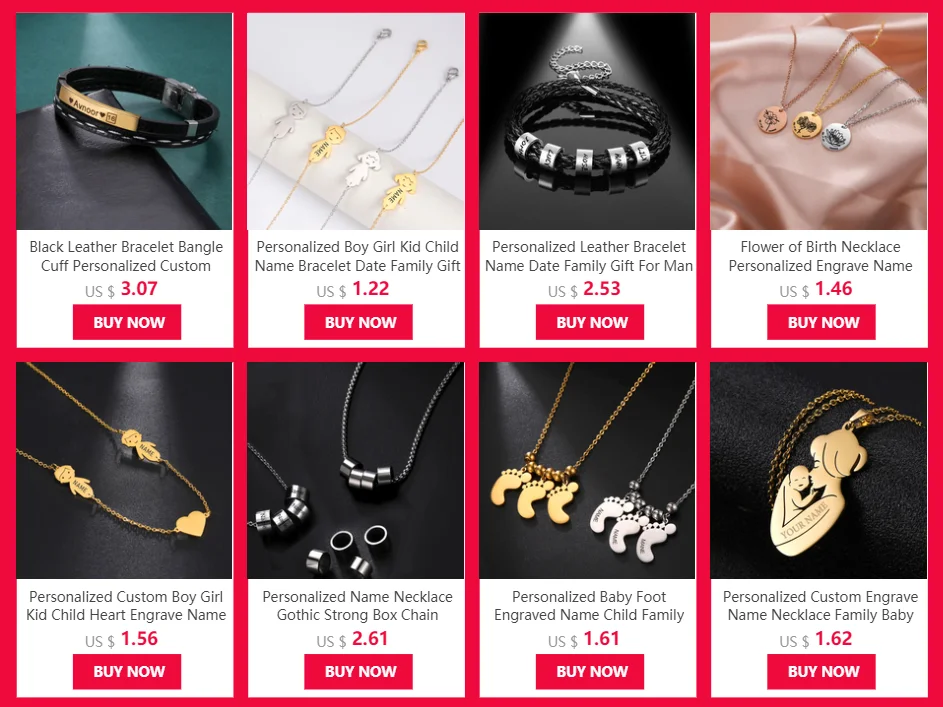Open the gold boy girl heart necklace image

(x=124, y=470)
